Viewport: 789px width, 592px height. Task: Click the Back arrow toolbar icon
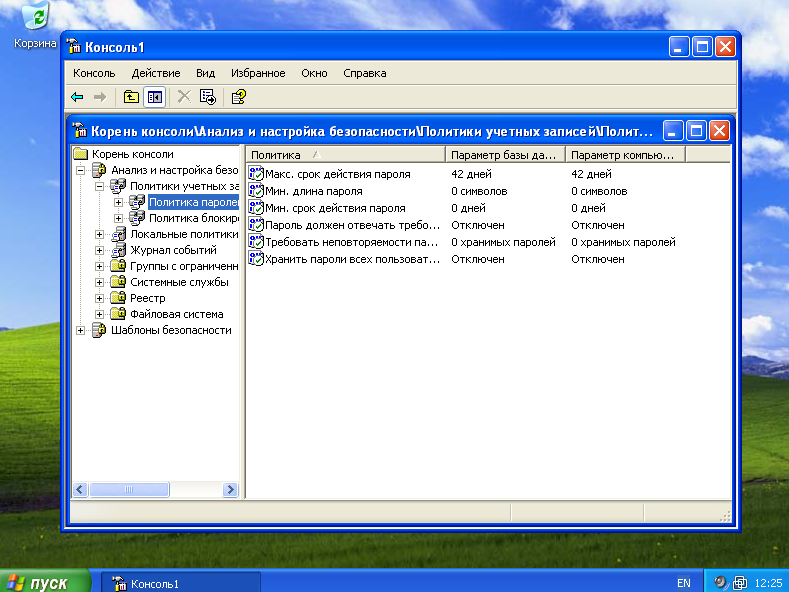tap(77, 97)
